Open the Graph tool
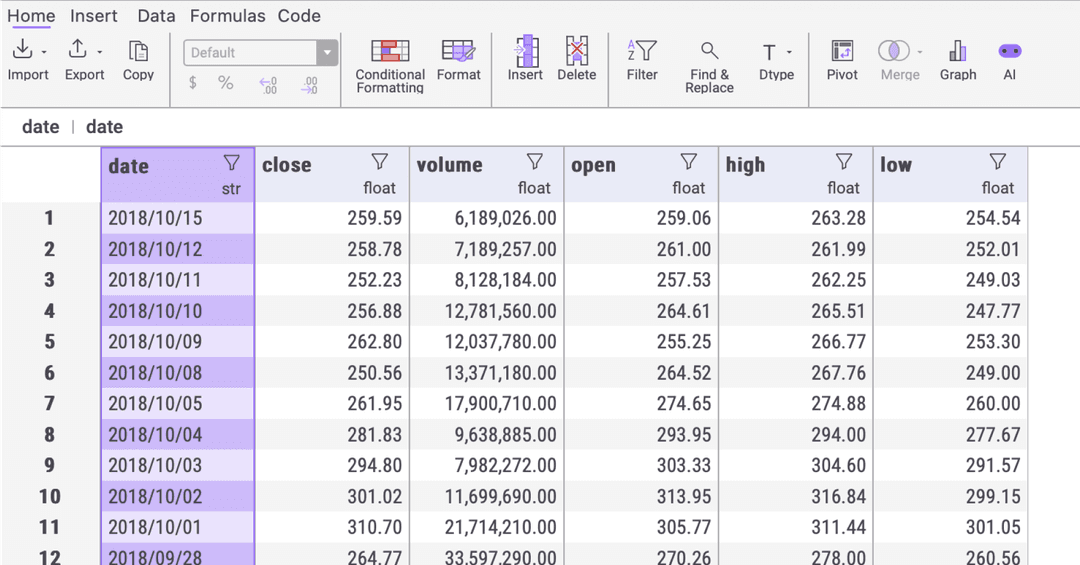This screenshot has height=565, width=1080. 957,52
